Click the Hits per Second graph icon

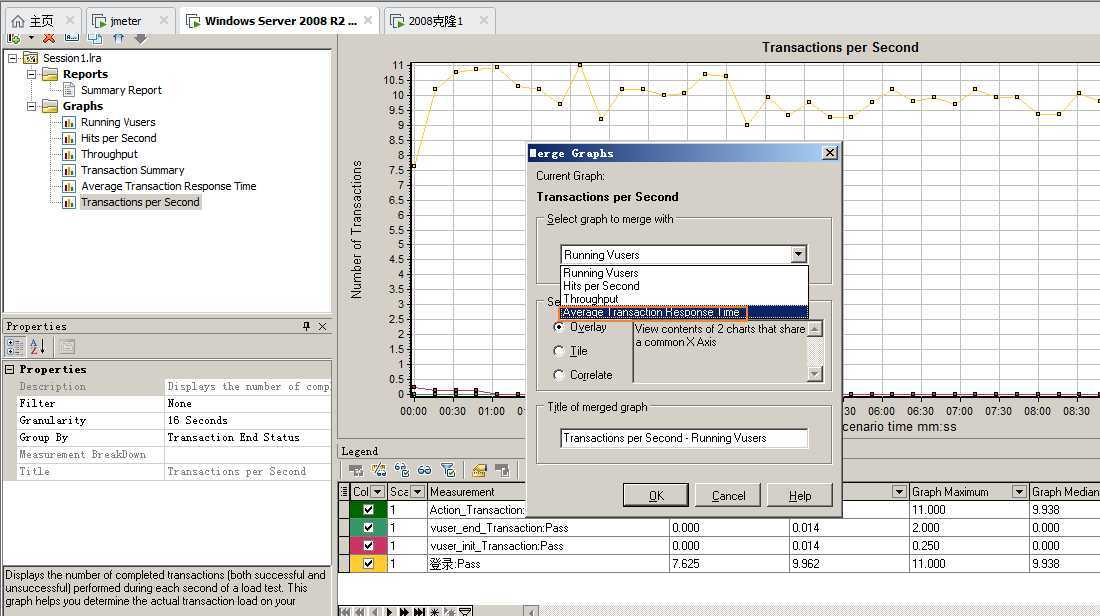(x=69, y=138)
